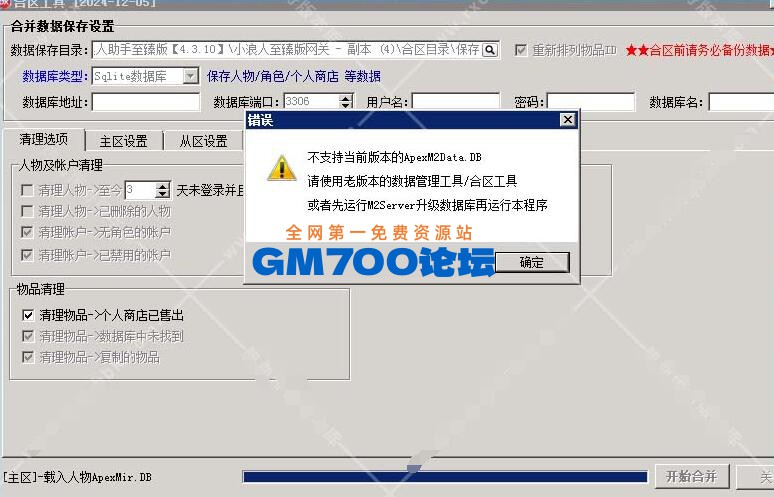Click the database port spinner arrows
The width and height of the screenshot is (774, 497).
coord(346,102)
